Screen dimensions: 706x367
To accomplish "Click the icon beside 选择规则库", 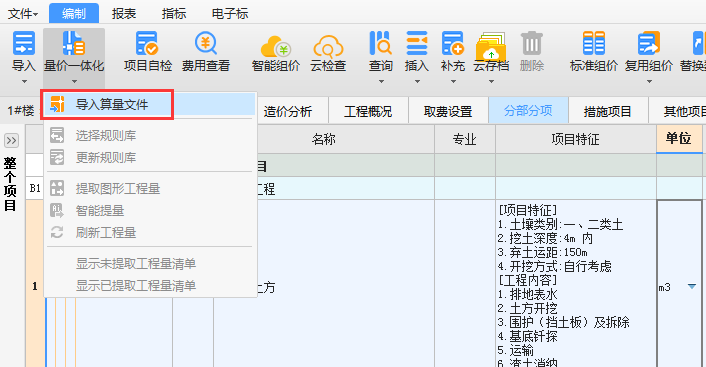I will click(x=57, y=135).
